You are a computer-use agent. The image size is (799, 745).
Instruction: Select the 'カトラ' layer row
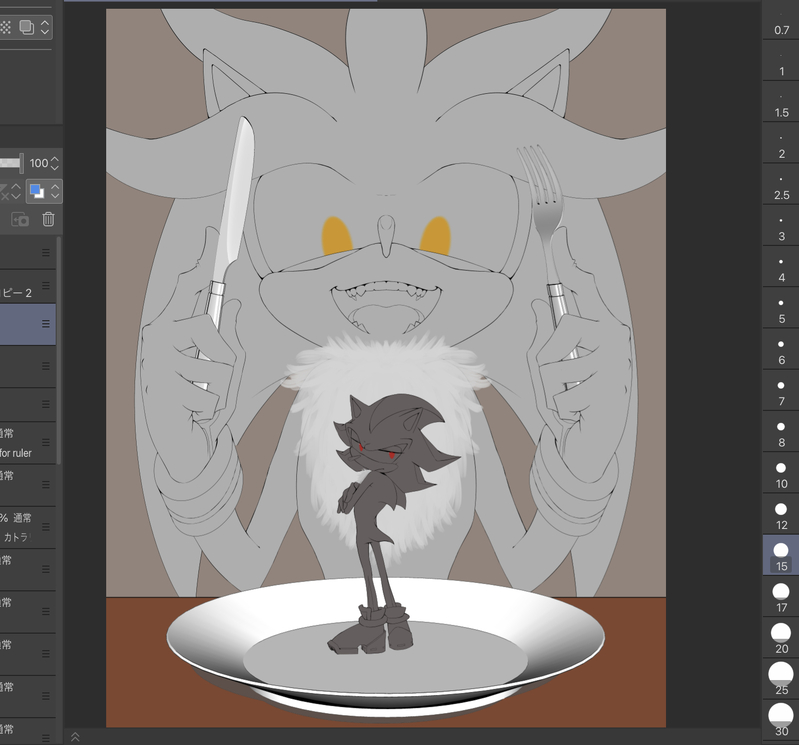28,527
